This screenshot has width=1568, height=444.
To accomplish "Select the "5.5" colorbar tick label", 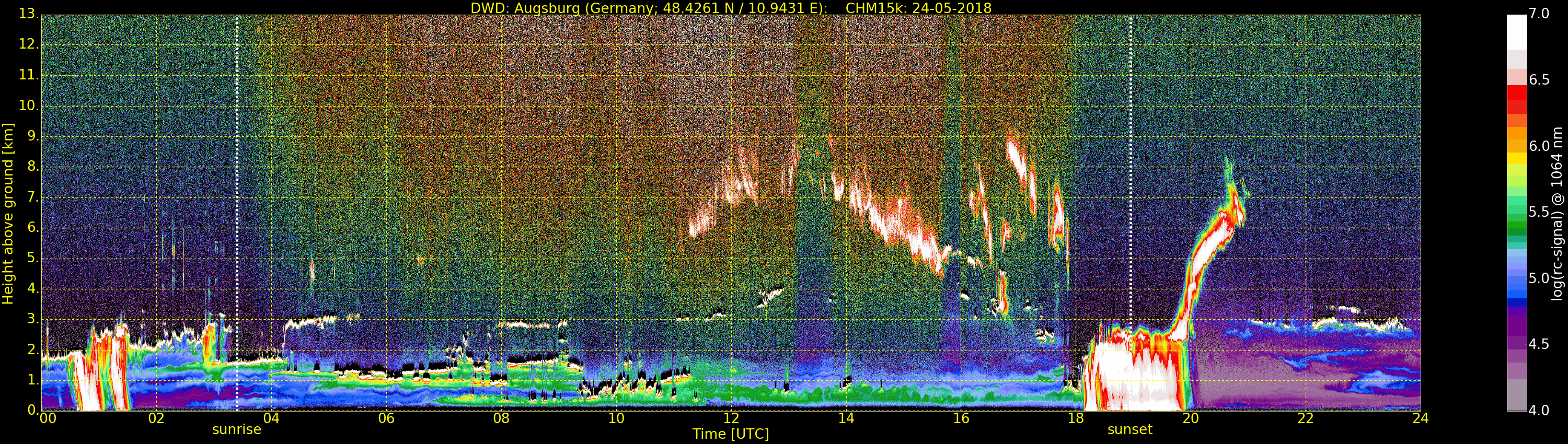I will point(1540,212).
